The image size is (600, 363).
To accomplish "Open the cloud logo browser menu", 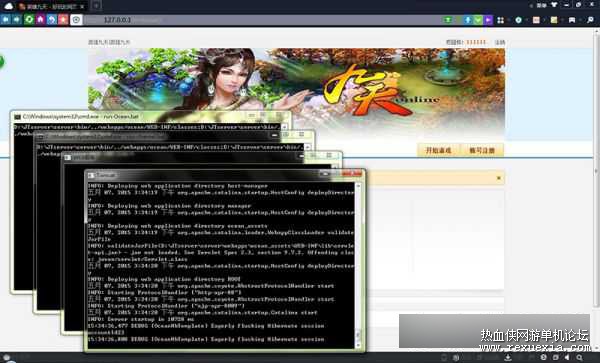I will 8,6.
